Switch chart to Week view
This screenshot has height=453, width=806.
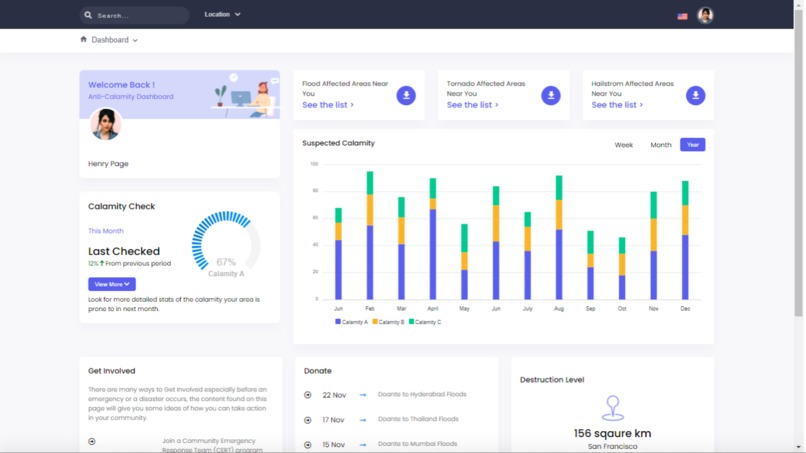click(x=624, y=145)
